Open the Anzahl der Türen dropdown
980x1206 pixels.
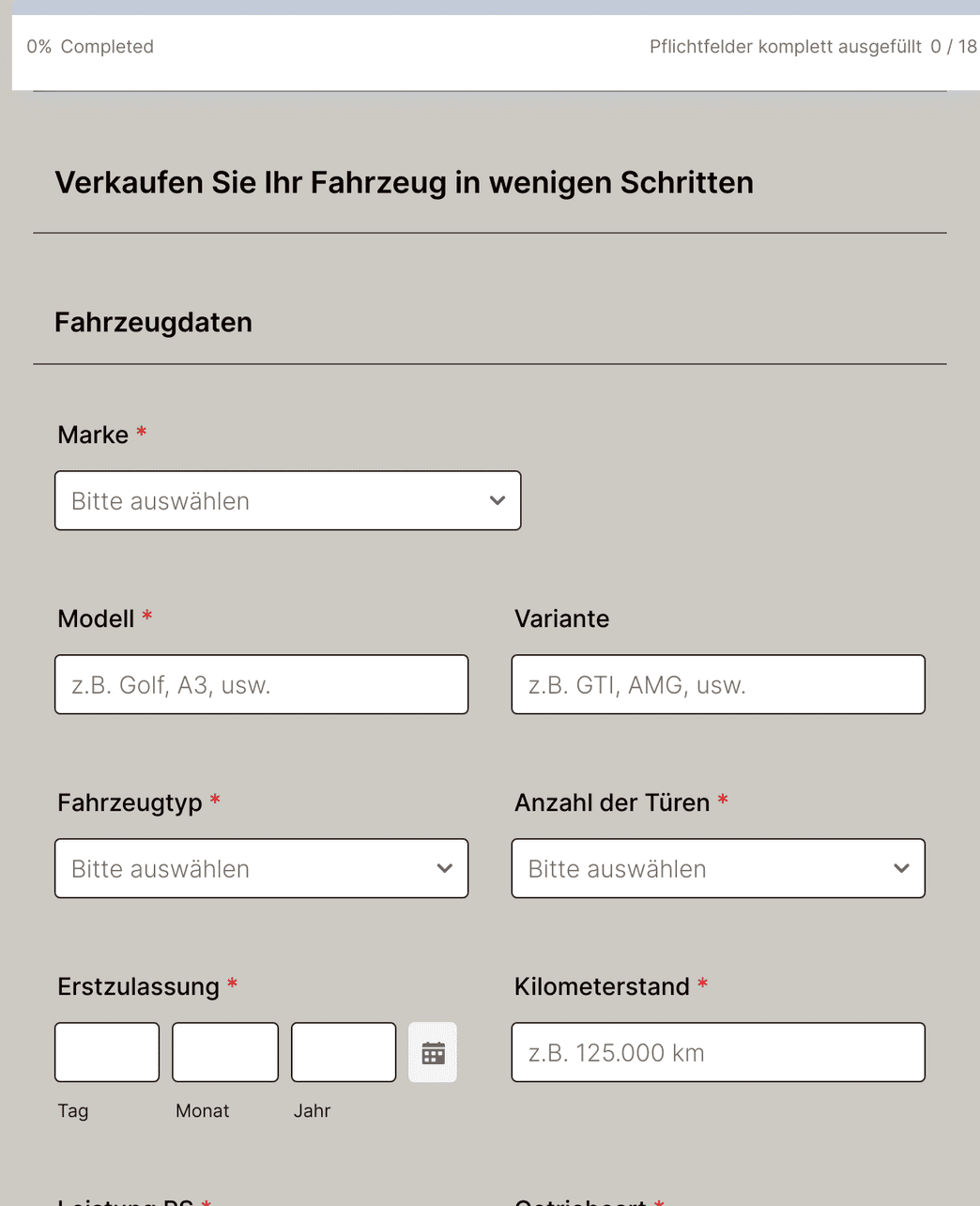click(x=717, y=868)
